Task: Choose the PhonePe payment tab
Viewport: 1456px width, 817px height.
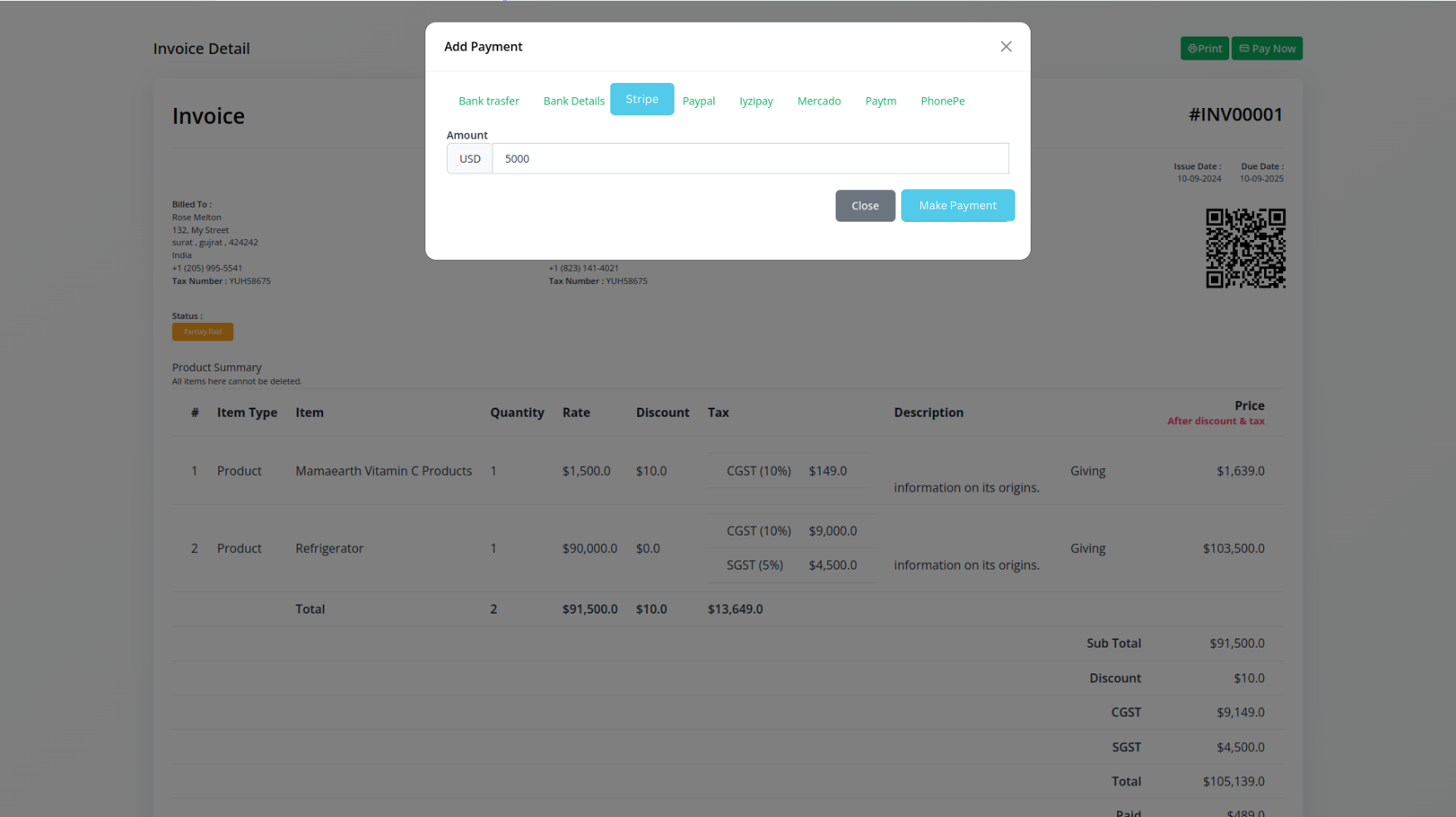Action: tap(943, 100)
